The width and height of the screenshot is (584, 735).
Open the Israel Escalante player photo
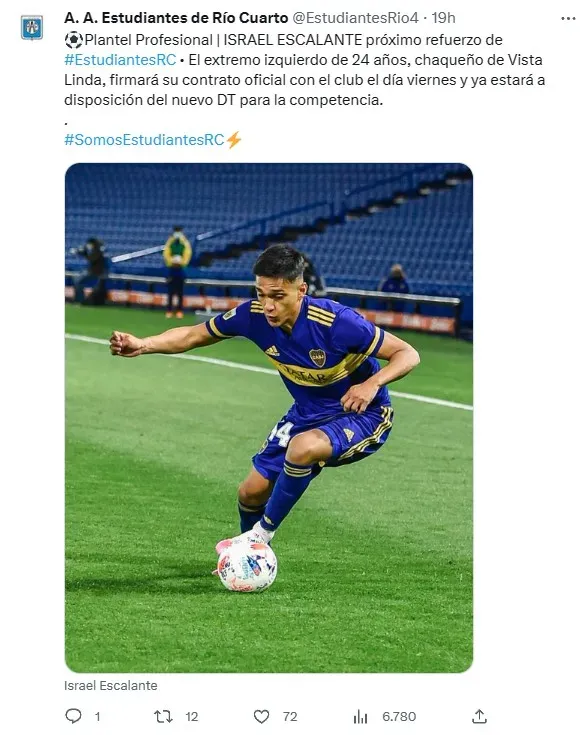(269, 418)
